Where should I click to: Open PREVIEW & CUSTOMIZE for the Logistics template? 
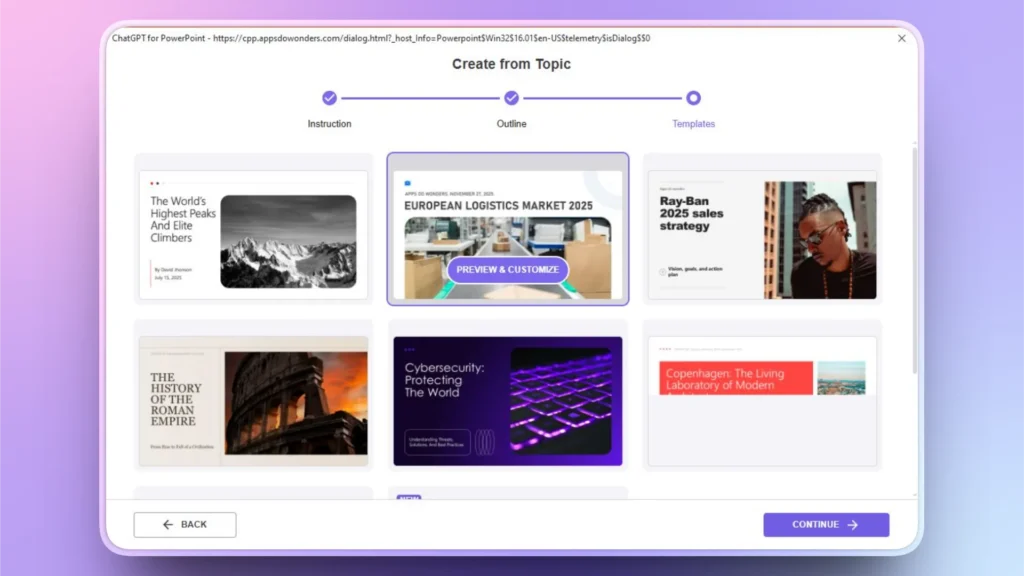point(508,270)
